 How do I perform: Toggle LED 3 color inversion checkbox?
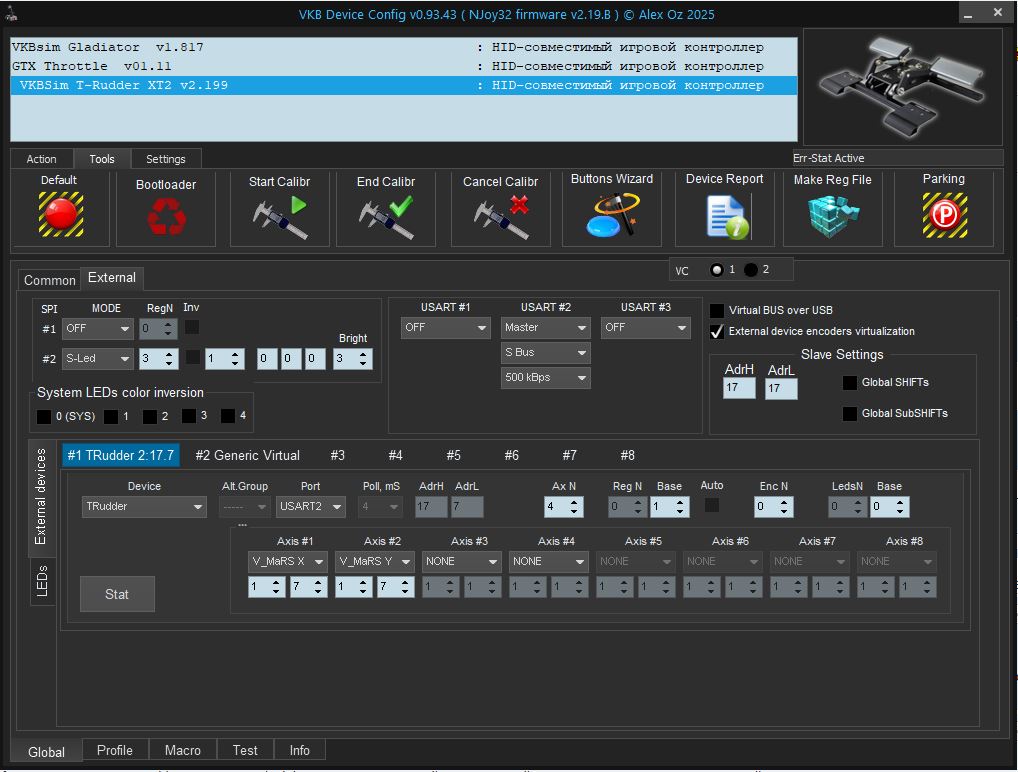189,416
